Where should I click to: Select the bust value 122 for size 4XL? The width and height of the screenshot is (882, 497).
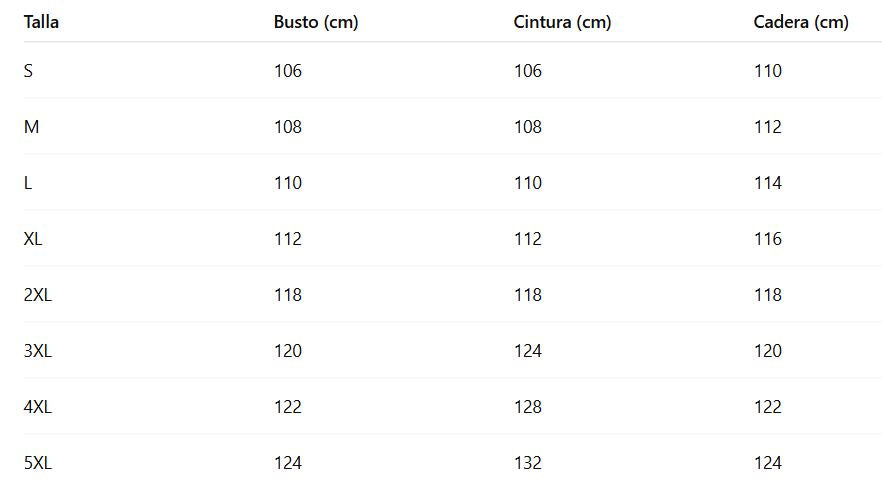[288, 407]
